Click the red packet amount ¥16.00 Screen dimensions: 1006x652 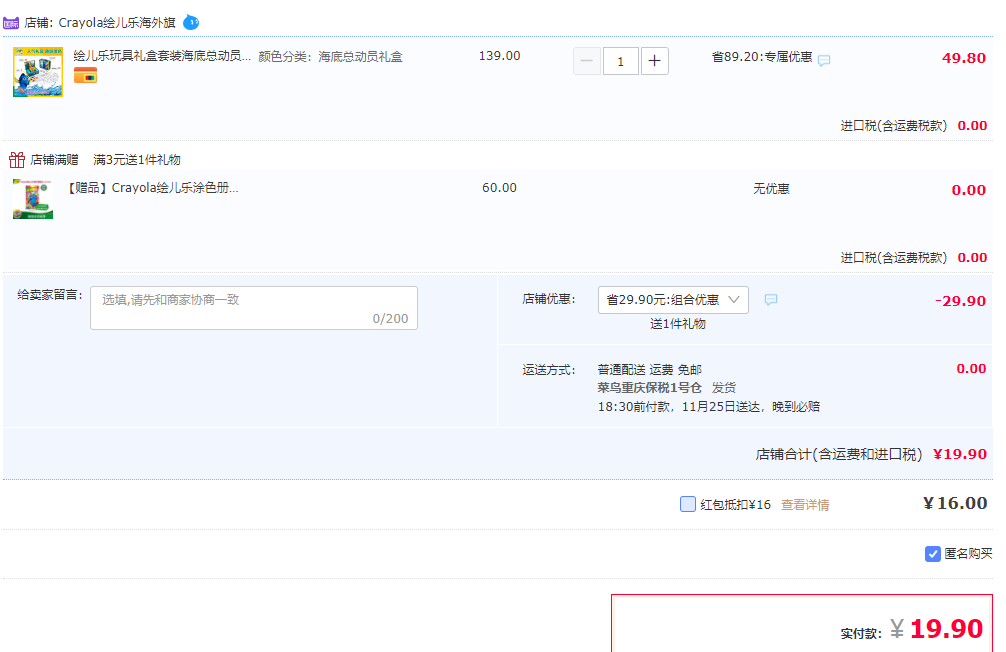[955, 503]
